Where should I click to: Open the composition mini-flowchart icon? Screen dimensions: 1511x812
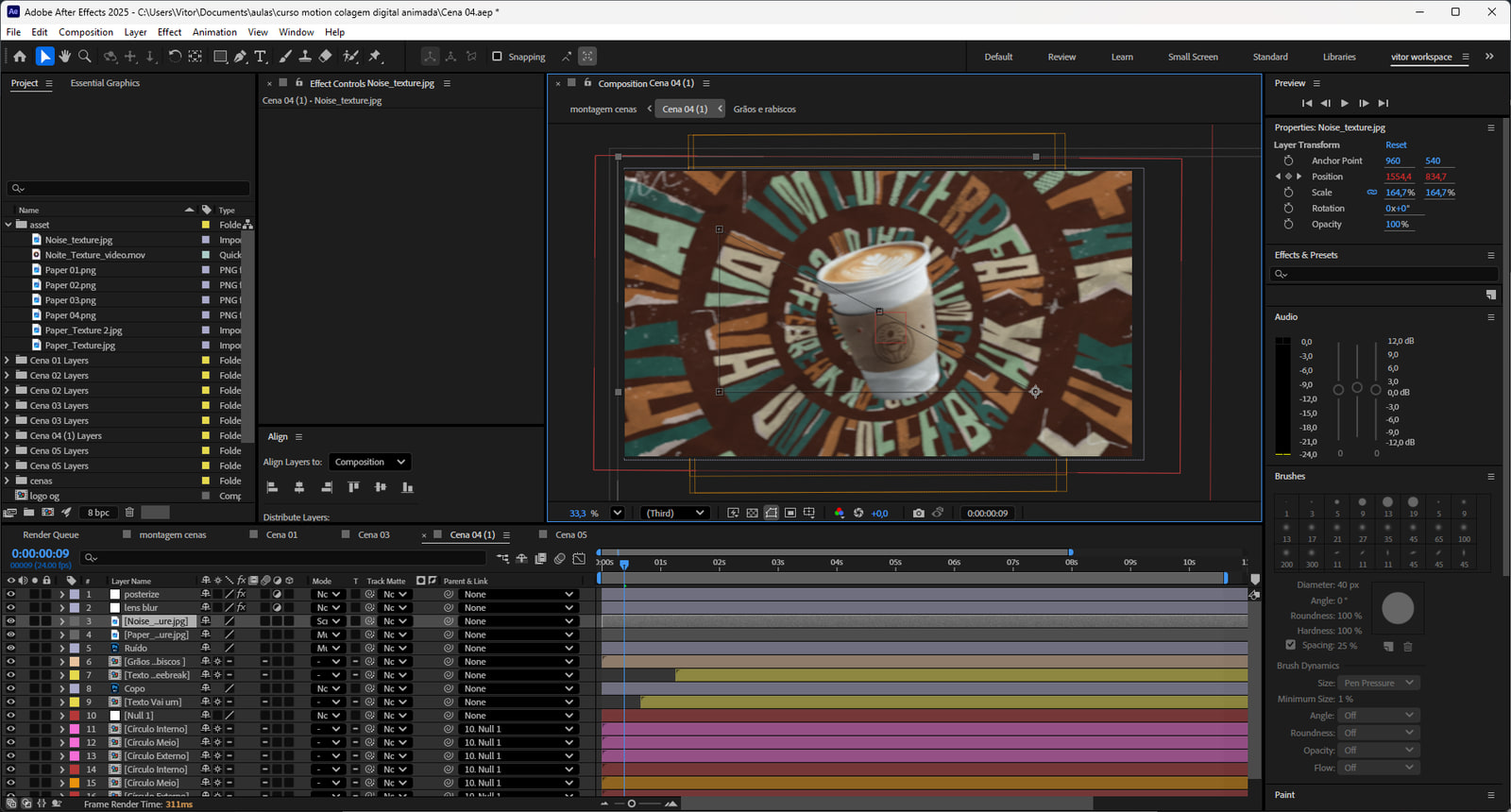(502, 558)
